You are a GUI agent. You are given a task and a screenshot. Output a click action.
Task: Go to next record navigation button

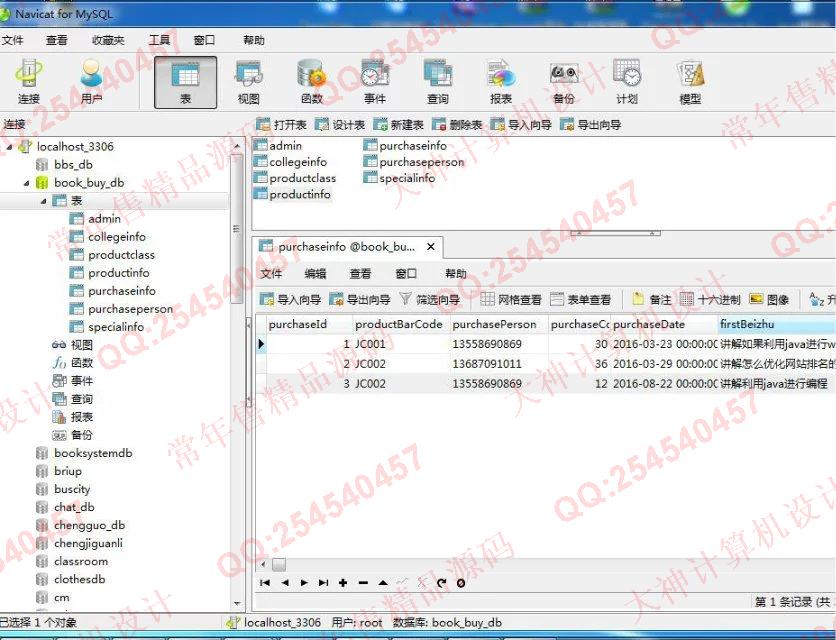click(304, 583)
